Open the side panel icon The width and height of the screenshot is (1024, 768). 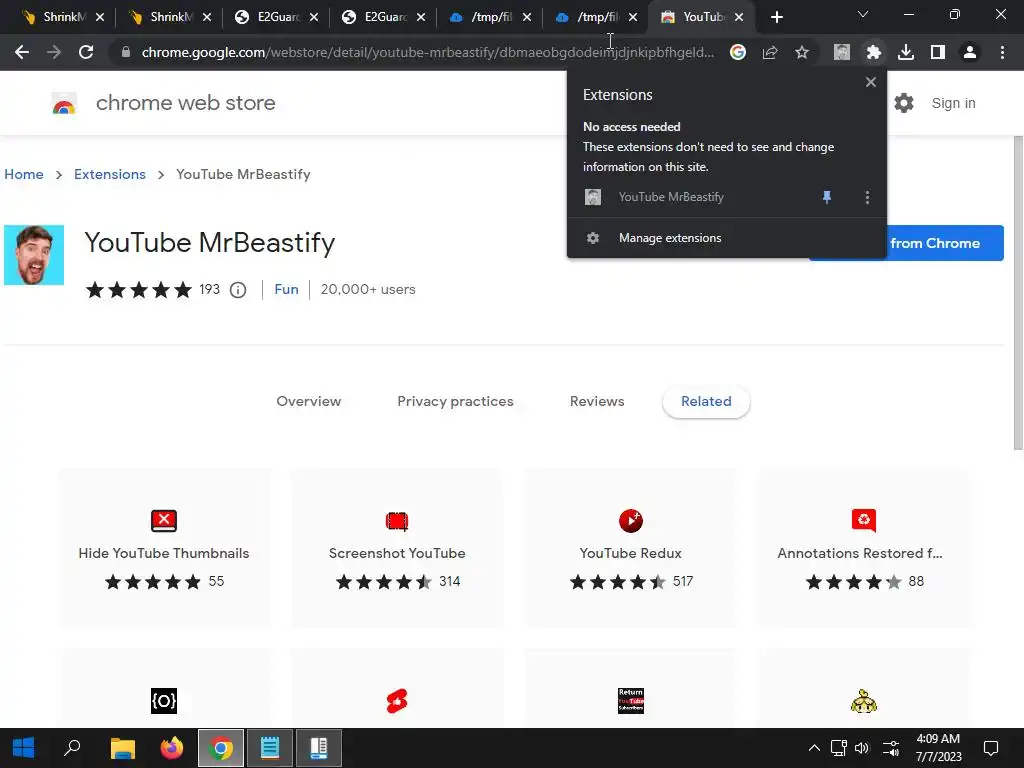[x=938, y=52]
